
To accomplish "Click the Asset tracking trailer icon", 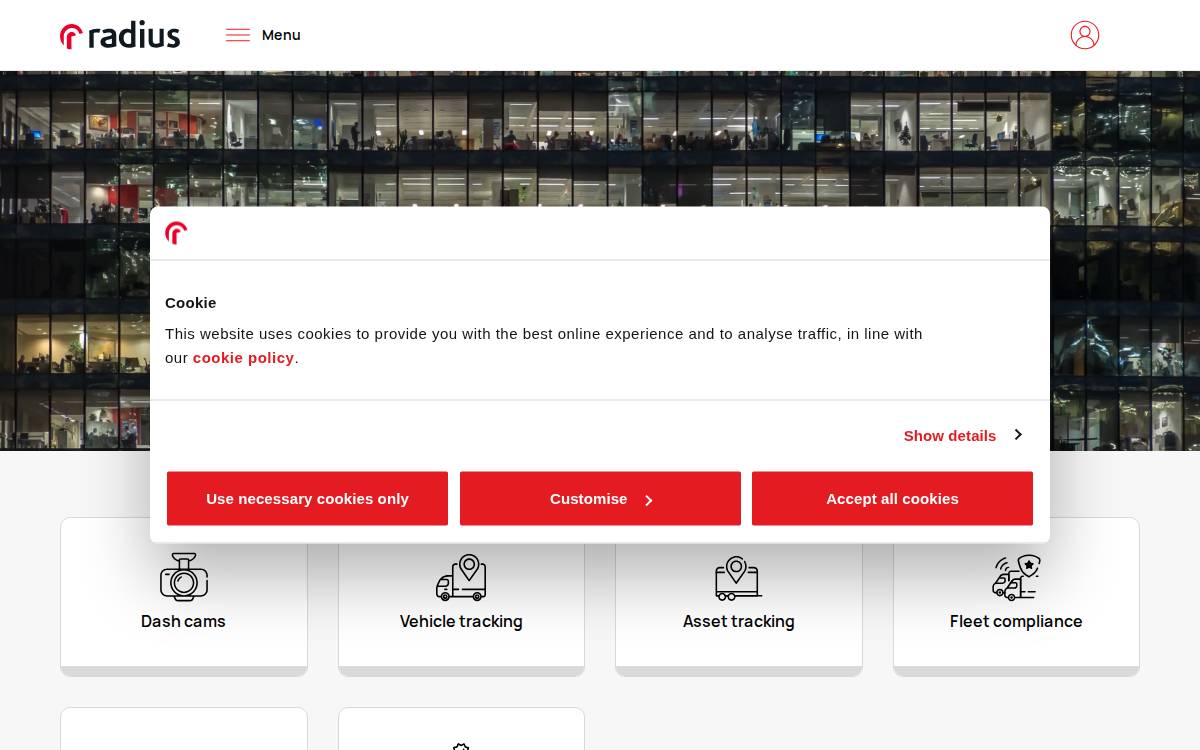I will pyautogui.click(x=738, y=577).
